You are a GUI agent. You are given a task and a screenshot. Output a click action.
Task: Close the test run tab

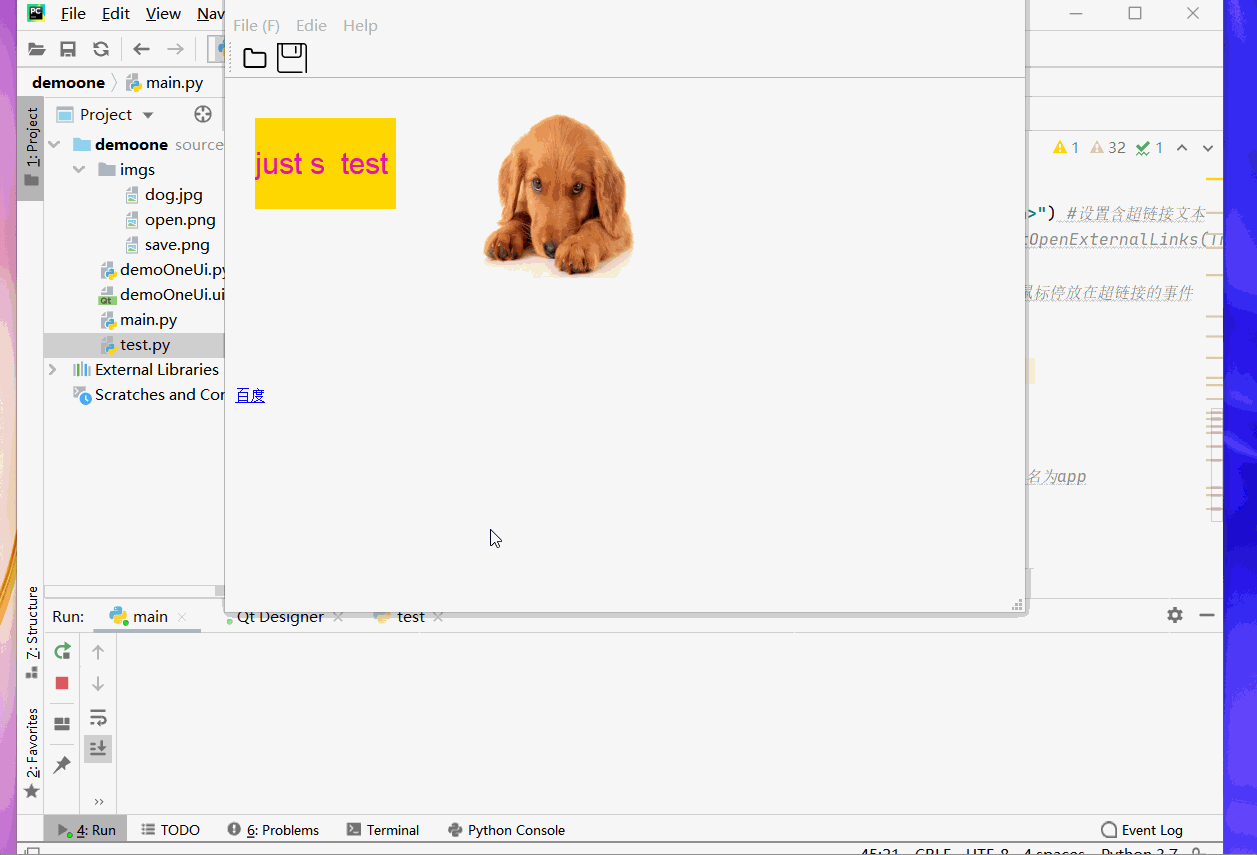tap(438, 617)
